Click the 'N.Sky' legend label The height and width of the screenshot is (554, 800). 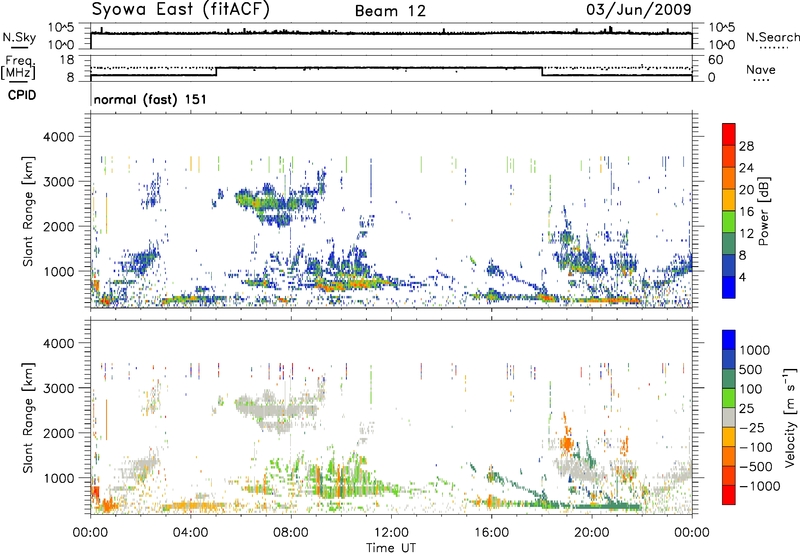pyautogui.click(x=19, y=37)
